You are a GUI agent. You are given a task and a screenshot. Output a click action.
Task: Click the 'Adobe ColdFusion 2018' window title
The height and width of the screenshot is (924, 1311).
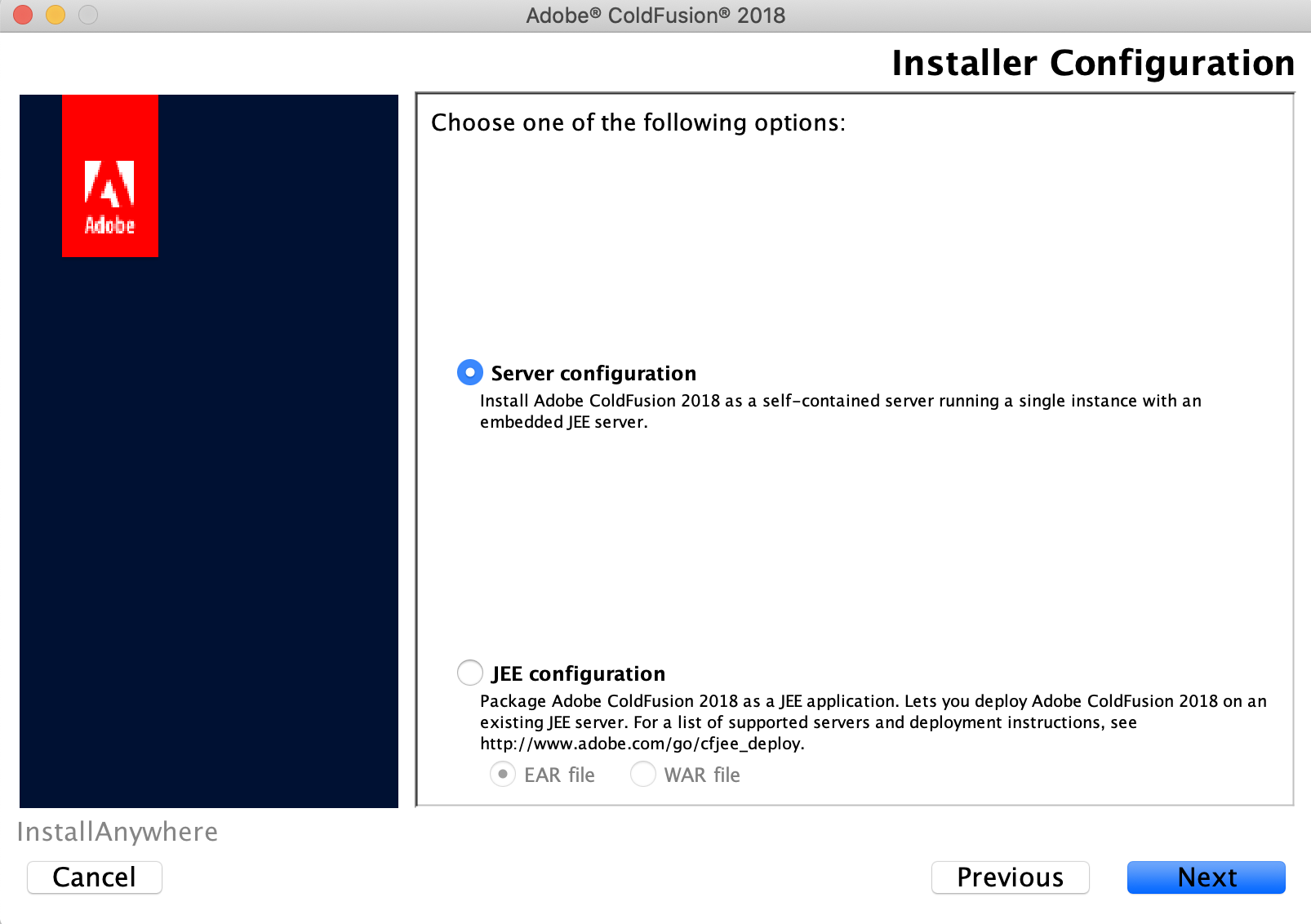pos(655,16)
